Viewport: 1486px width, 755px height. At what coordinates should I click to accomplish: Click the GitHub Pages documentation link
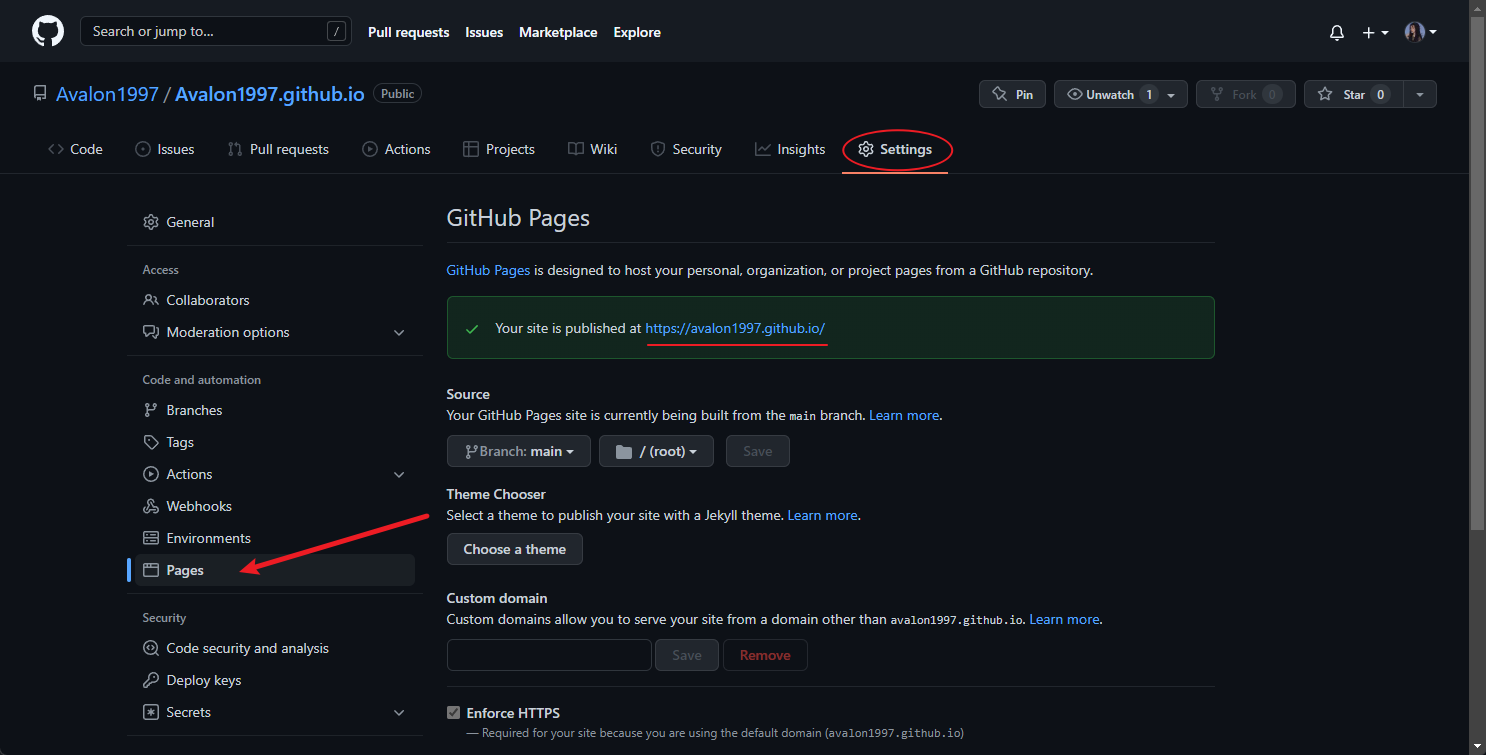(x=488, y=270)
